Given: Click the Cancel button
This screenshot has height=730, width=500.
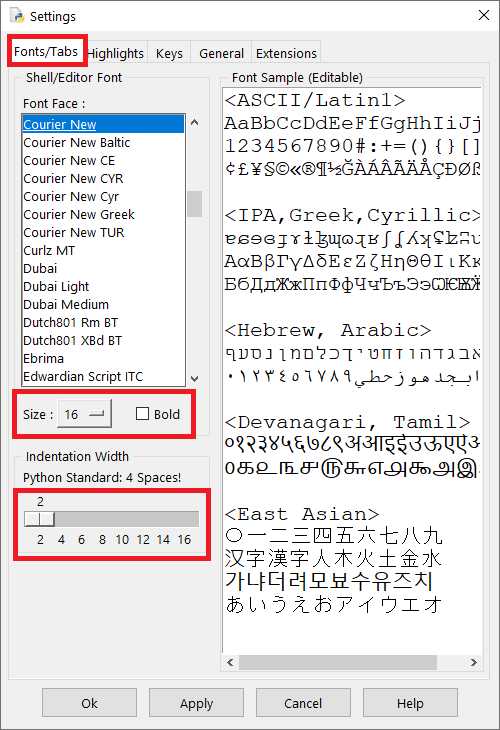Looking at the screenshot, I should (303, 703).
